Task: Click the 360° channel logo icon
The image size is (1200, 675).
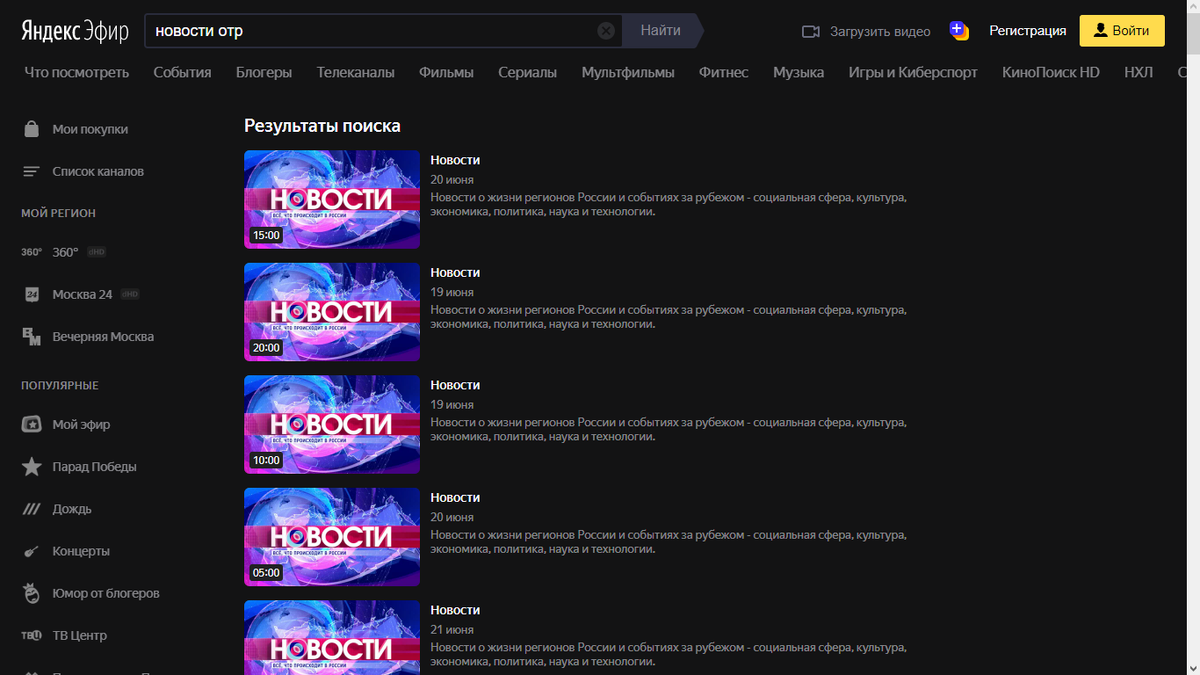Action: point(32,252)
